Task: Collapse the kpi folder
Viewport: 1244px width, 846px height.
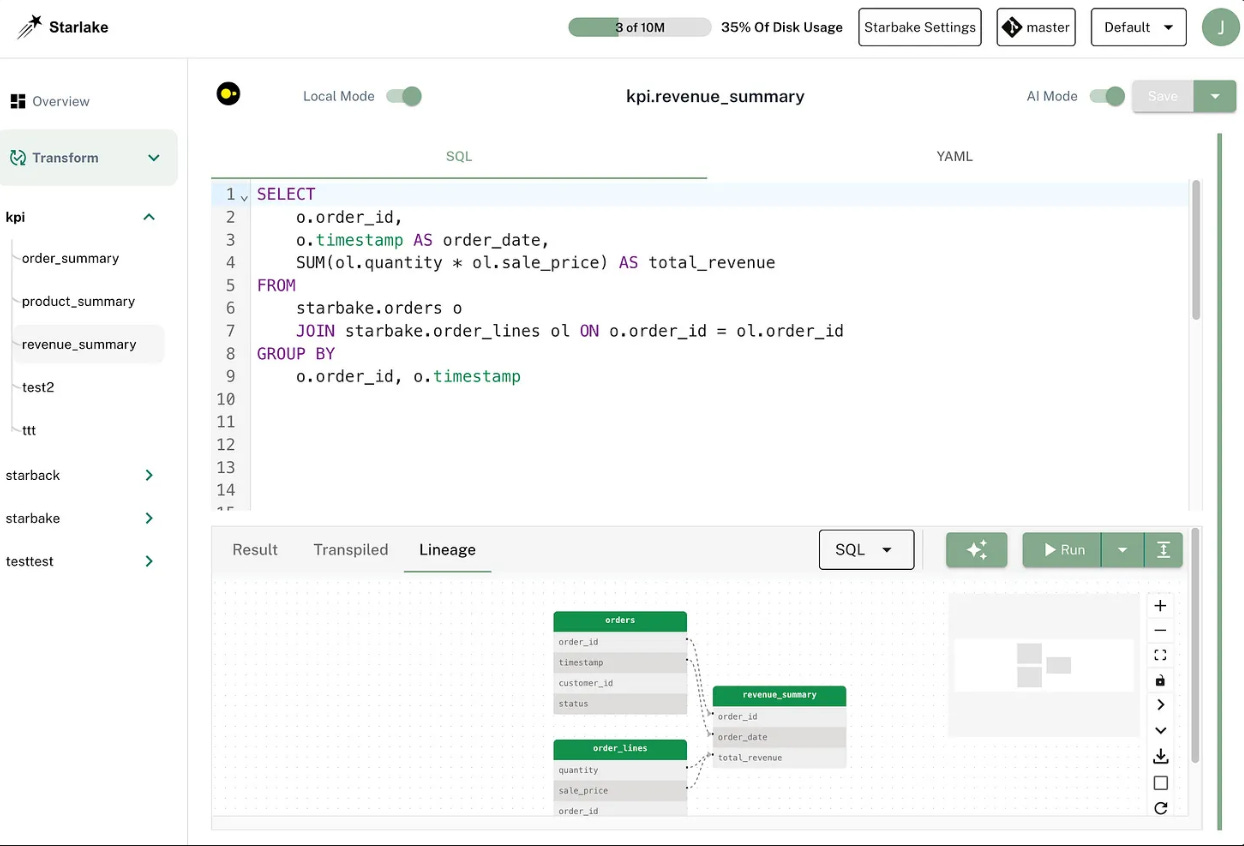Action: click(x=149, y=217)
